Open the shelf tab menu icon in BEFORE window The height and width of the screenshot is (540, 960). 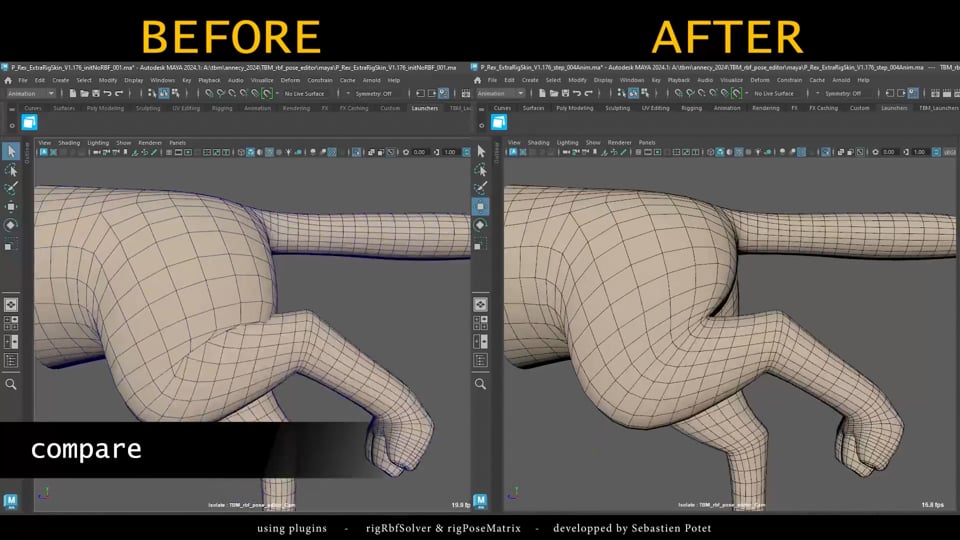(x=12, y=109)
